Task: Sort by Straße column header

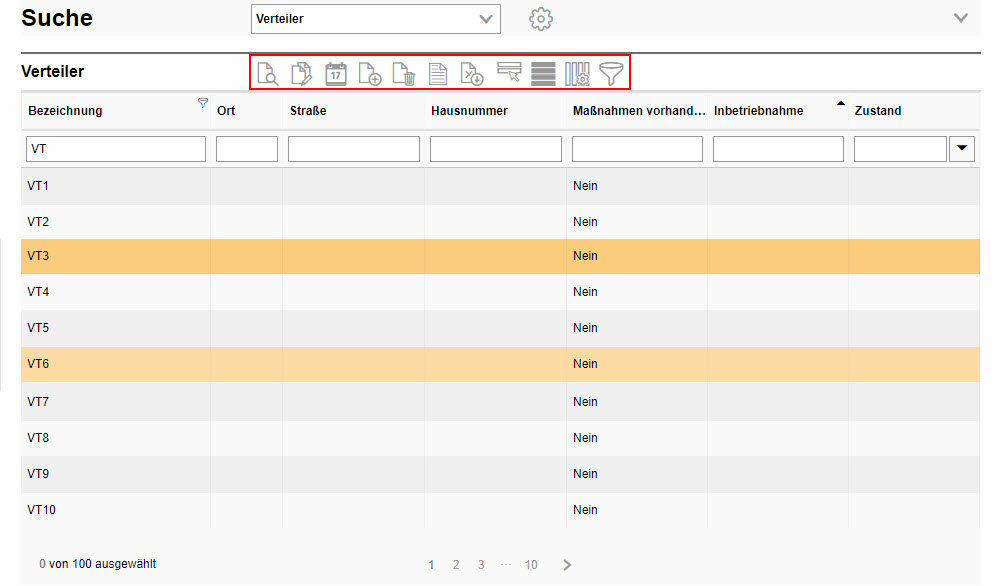Action: click(308, 110)
